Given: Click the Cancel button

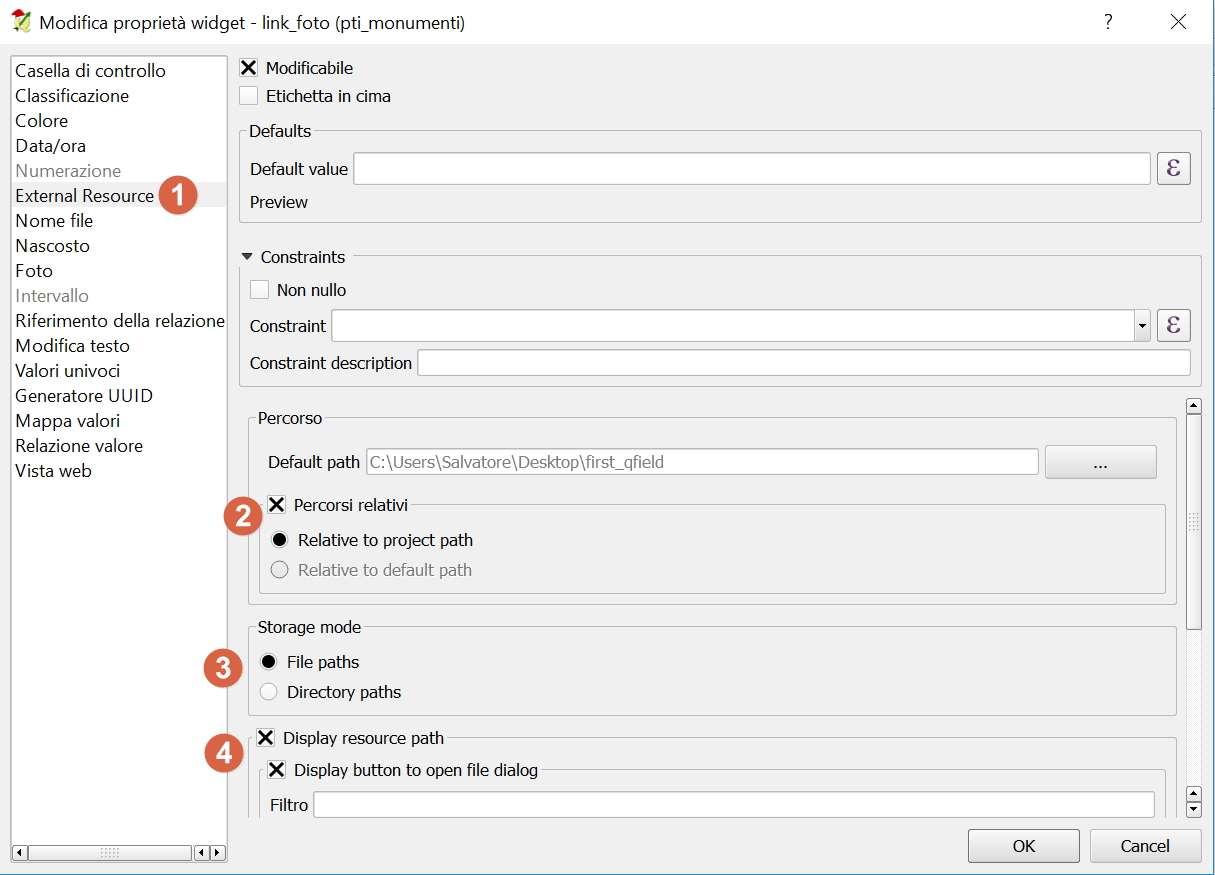Looking at the screenshot, I should pyautogui.click(x=1145, y=846).
